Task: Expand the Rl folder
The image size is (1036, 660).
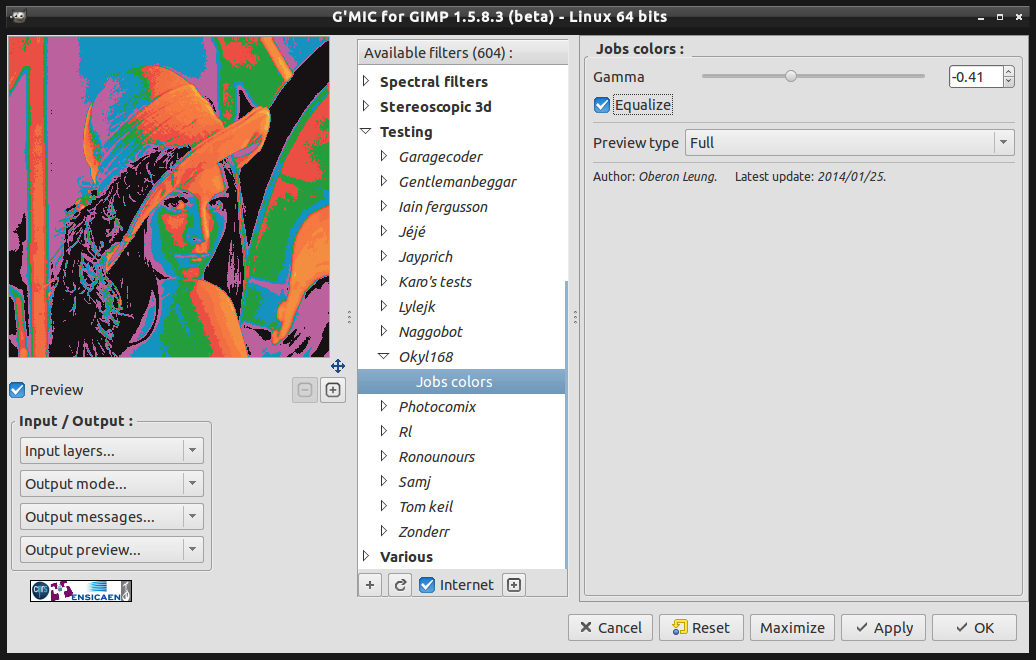Action: coord(384,431)
